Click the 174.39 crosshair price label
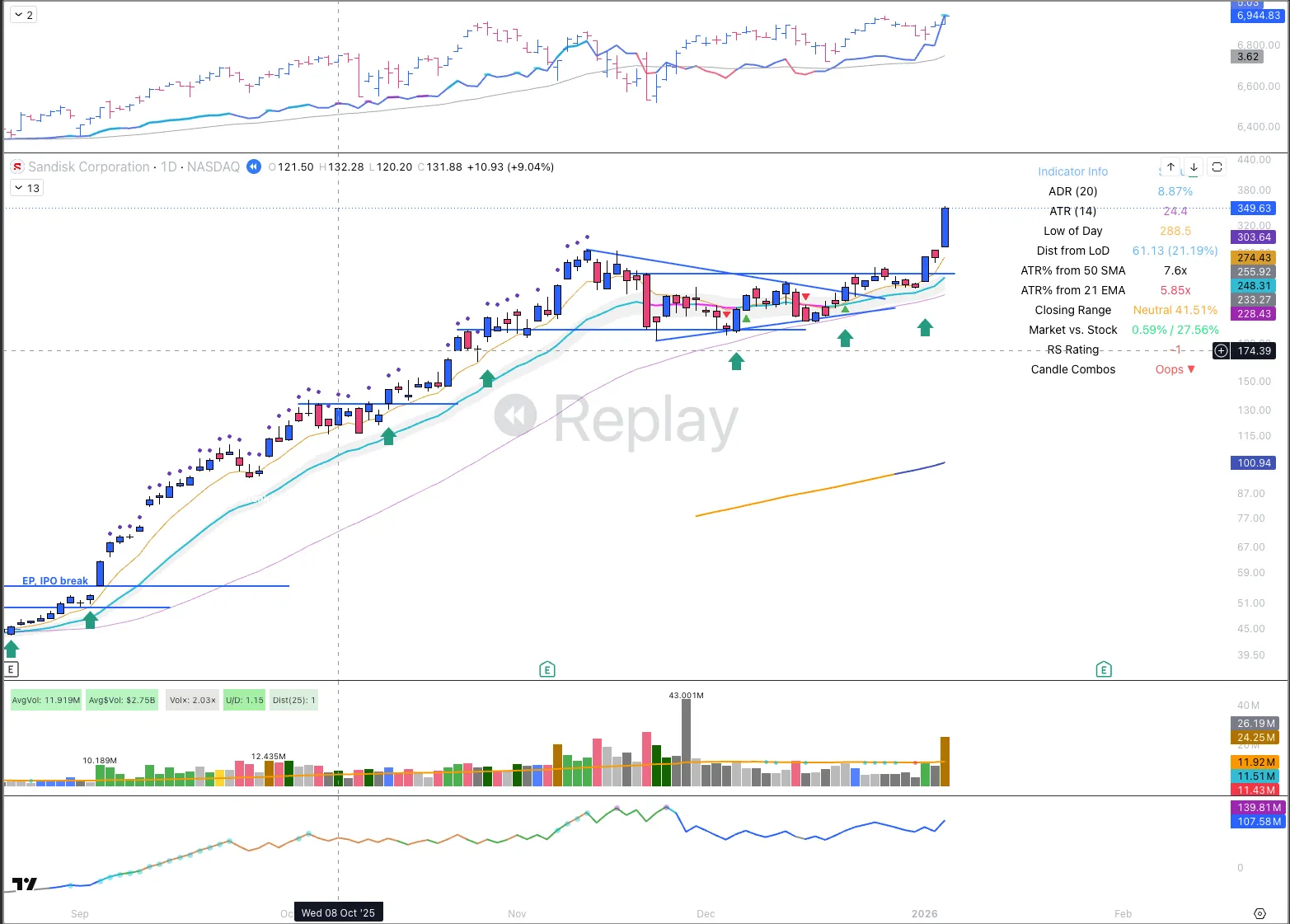 (1255, 351)
